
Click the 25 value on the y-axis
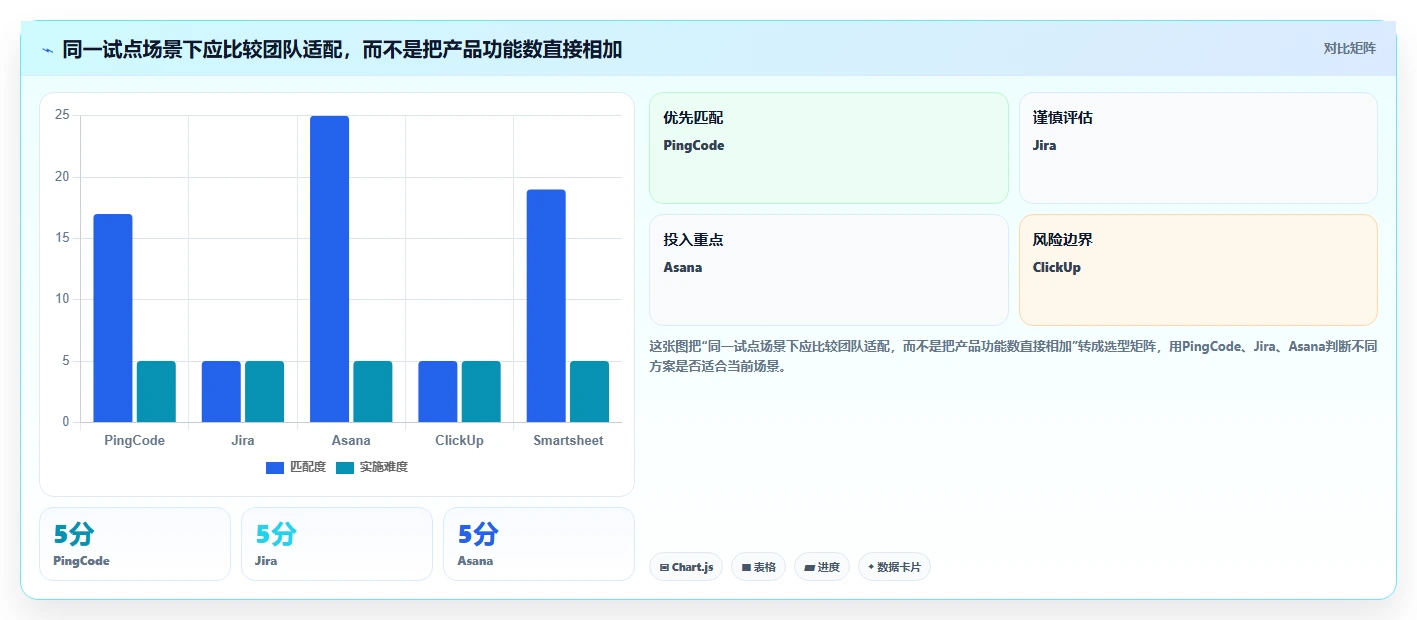(x=62, y=115)
